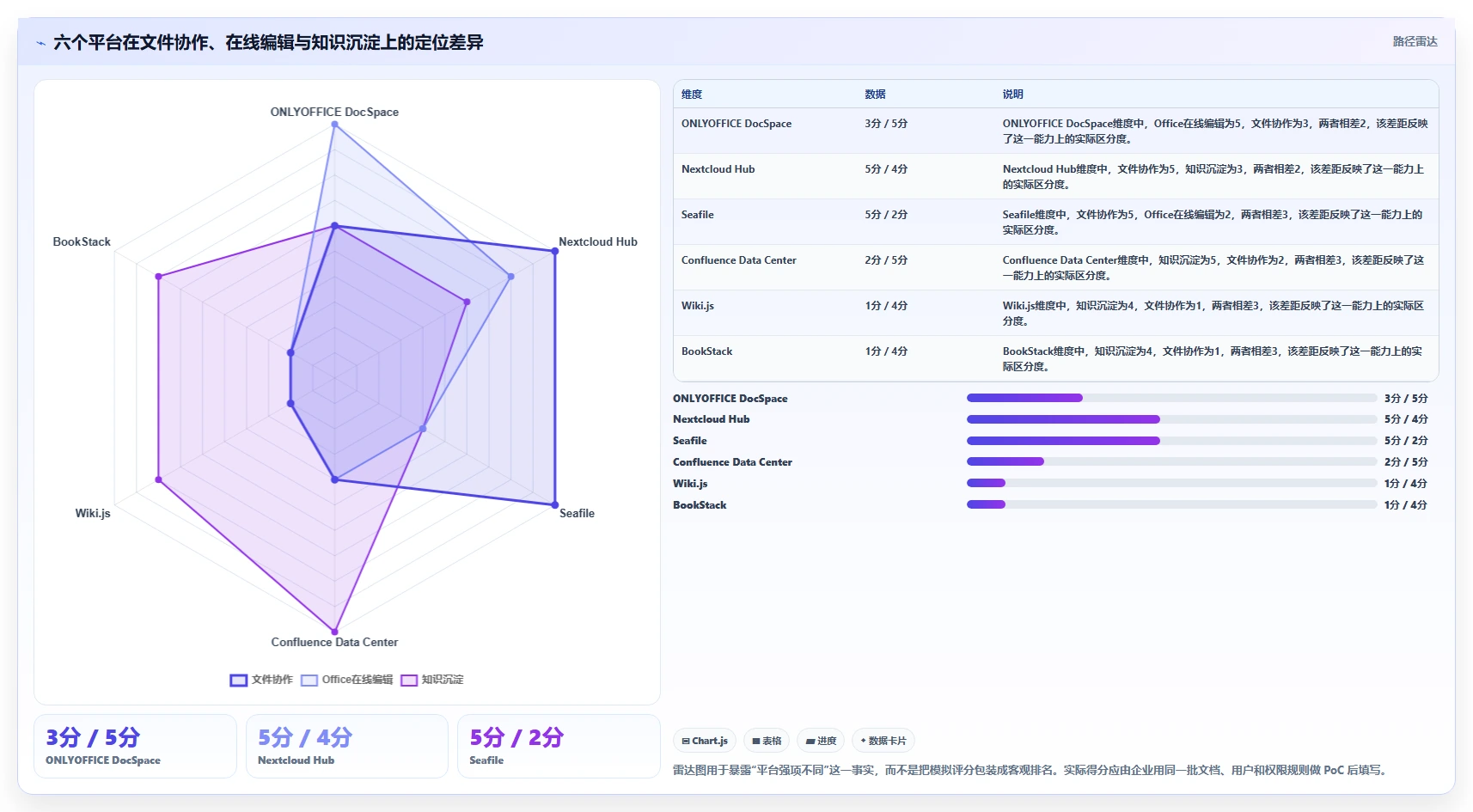Click the 5分 / 4分 value beside the Nextcloud Hub progress bar
Screen dimensions: 1473x812
1406,419
